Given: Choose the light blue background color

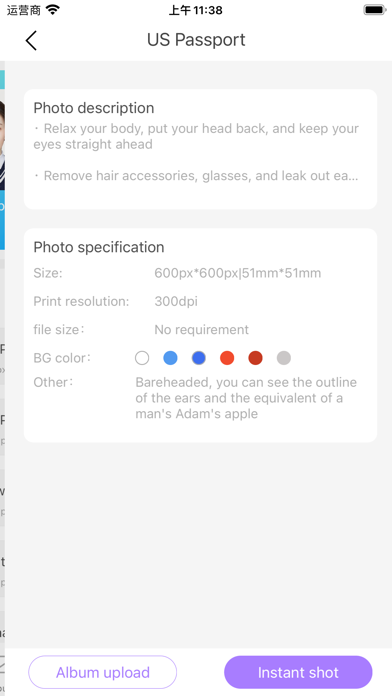Looking at the screenshot, I should coord(170,358).
